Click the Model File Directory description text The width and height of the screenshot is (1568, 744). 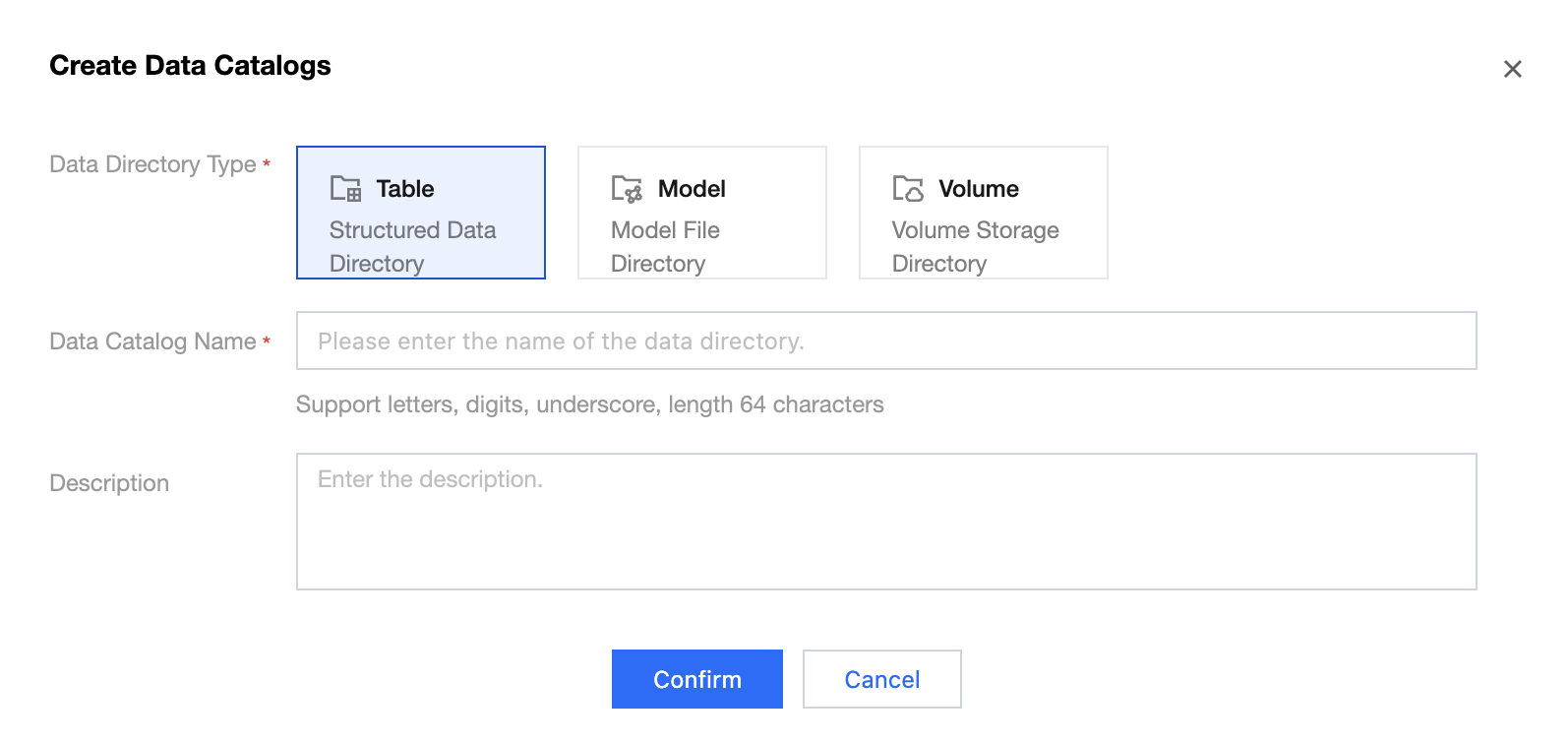click(665, 246)
